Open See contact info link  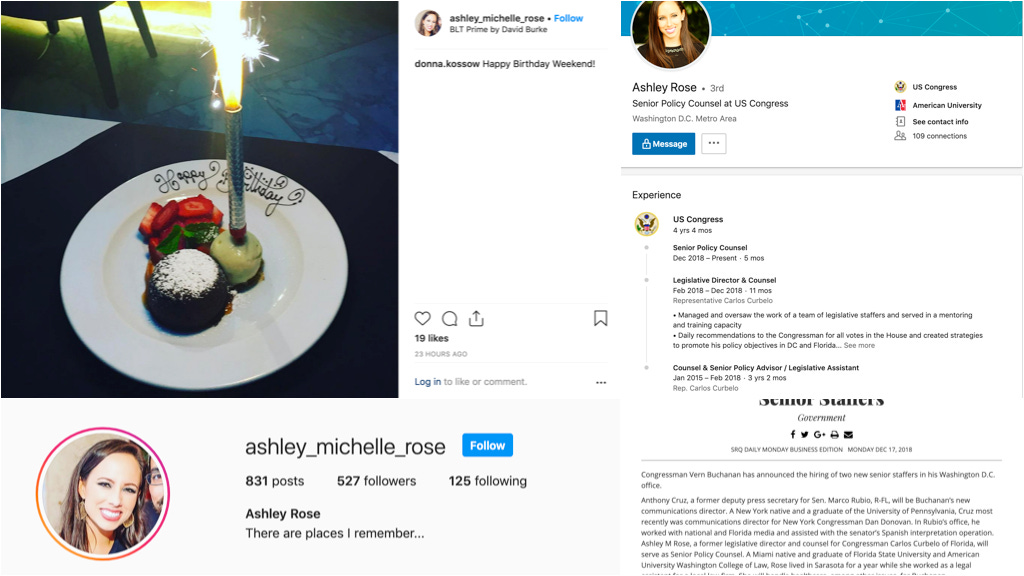point(940,121)
